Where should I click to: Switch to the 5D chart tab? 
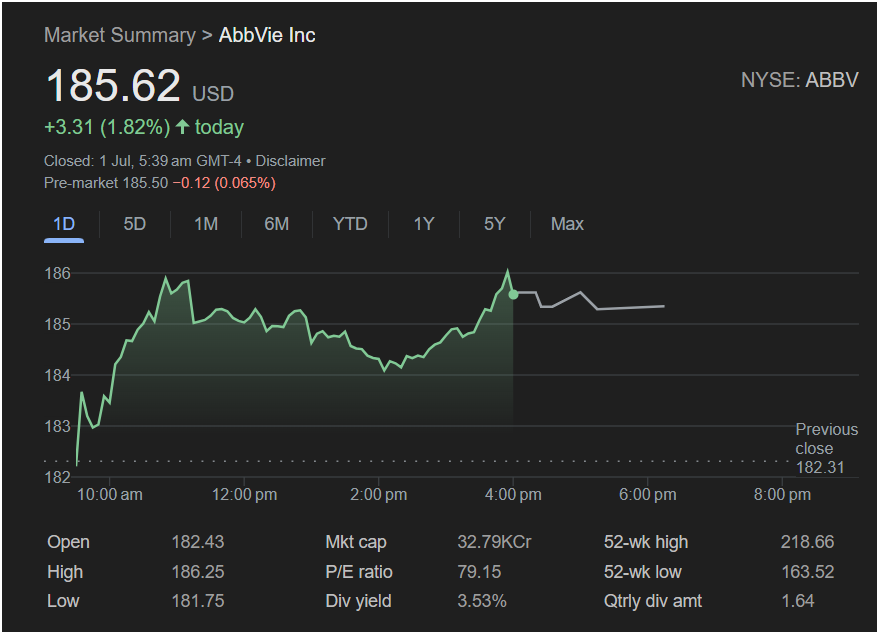(x=135, y=224)
